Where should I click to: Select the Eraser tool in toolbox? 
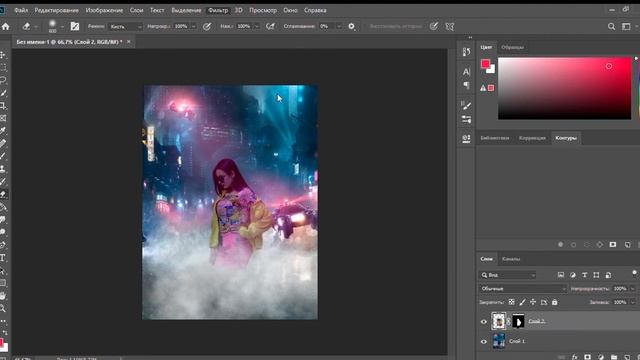coord(2,194)
